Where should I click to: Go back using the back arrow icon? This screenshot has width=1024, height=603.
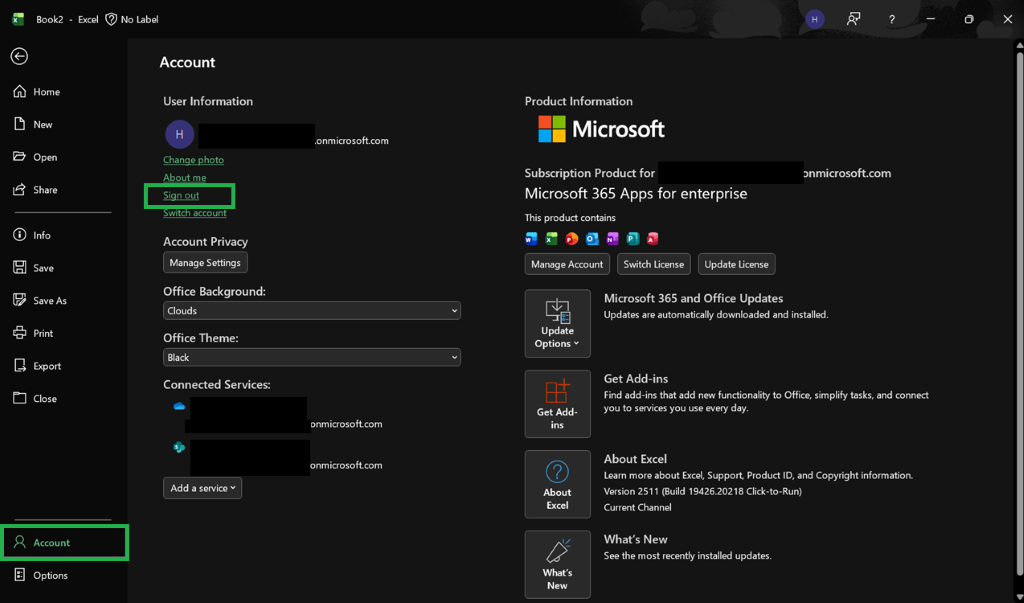coord(19,57)
